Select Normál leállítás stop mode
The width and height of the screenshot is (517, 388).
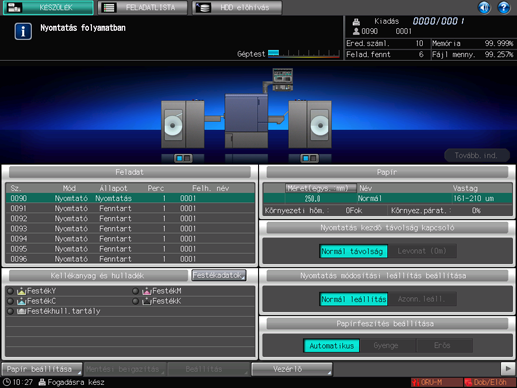point(353,299)
